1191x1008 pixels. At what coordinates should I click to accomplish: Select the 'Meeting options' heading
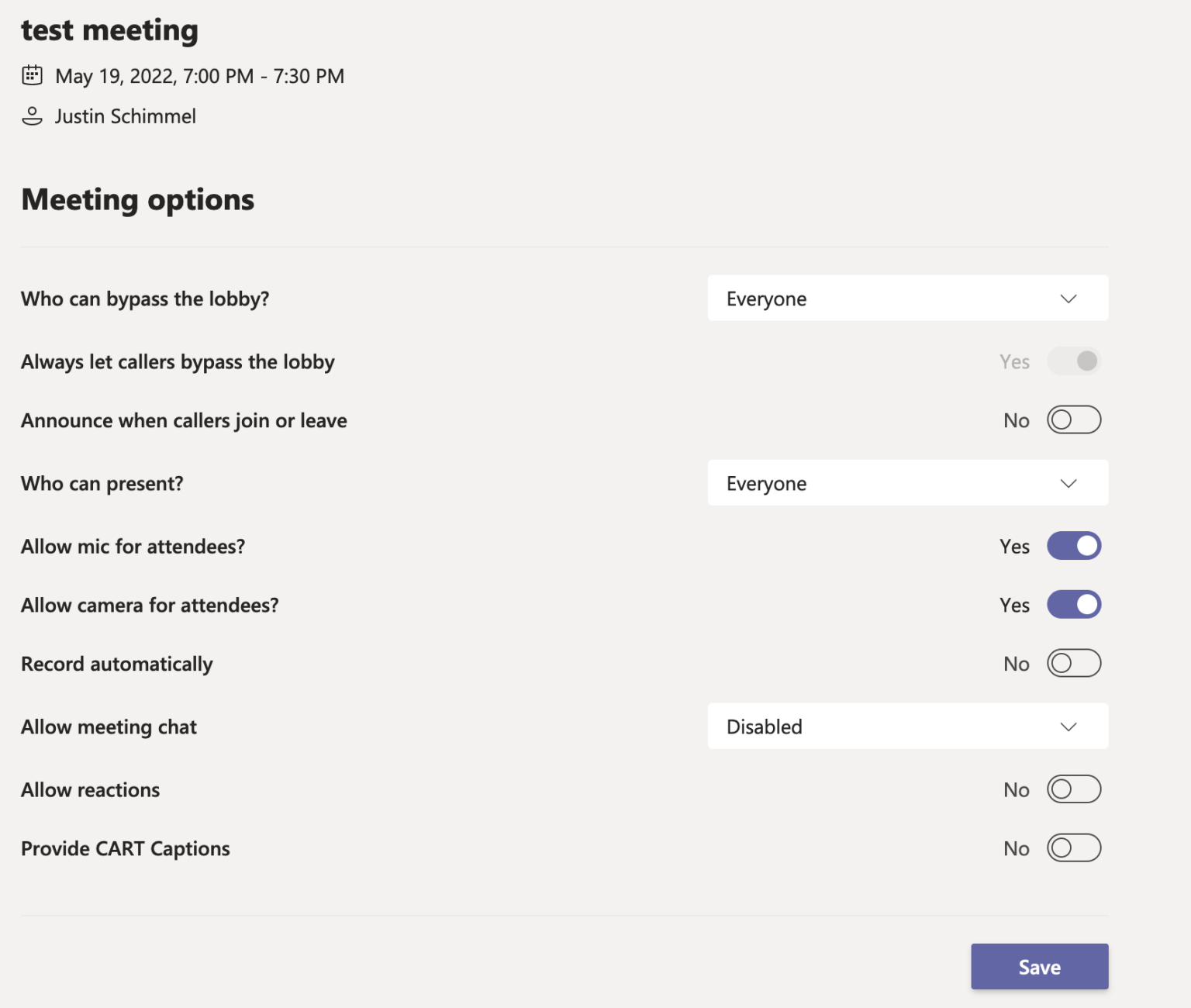coord(137,199)
